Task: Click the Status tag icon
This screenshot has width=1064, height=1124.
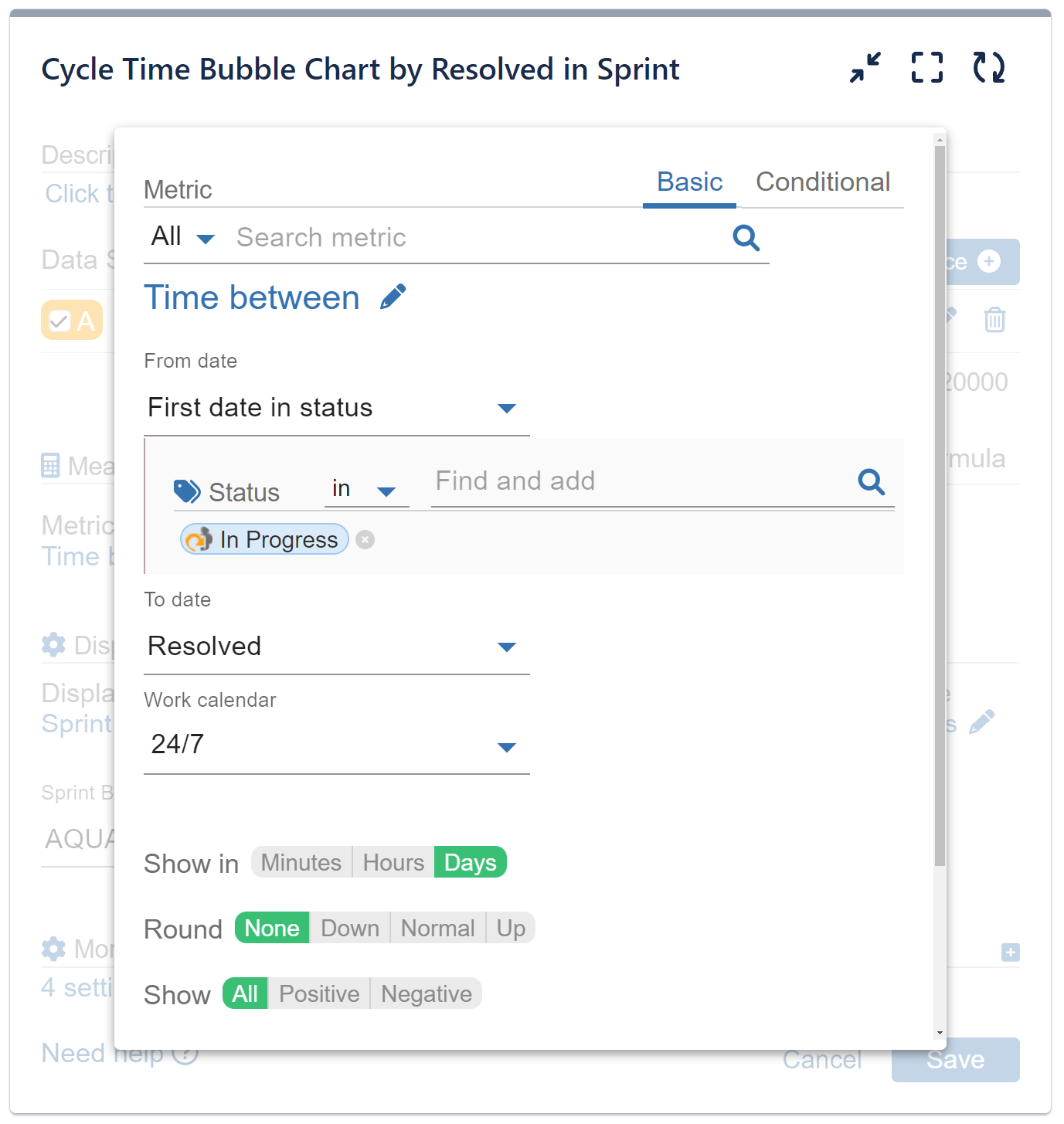Action: pos(185,491)
